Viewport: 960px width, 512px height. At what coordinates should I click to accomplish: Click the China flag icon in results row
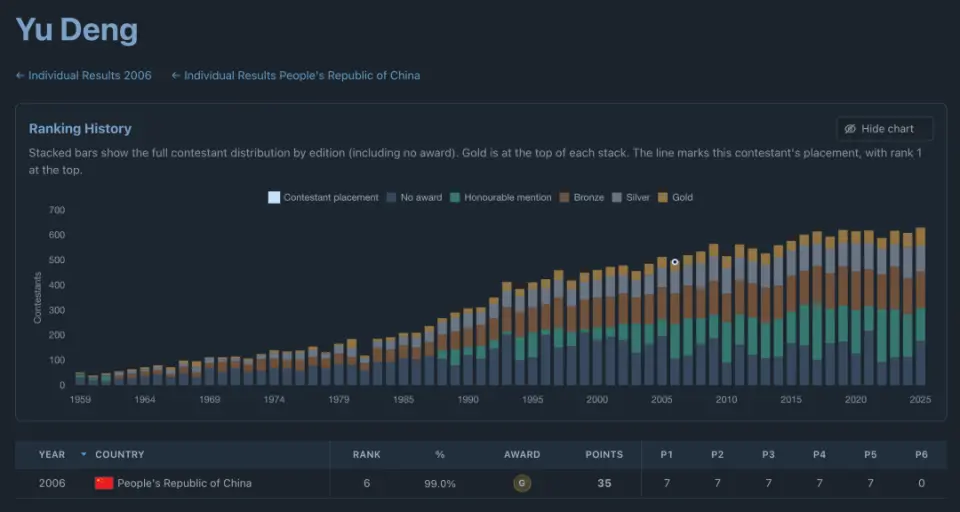coord(104,483)
